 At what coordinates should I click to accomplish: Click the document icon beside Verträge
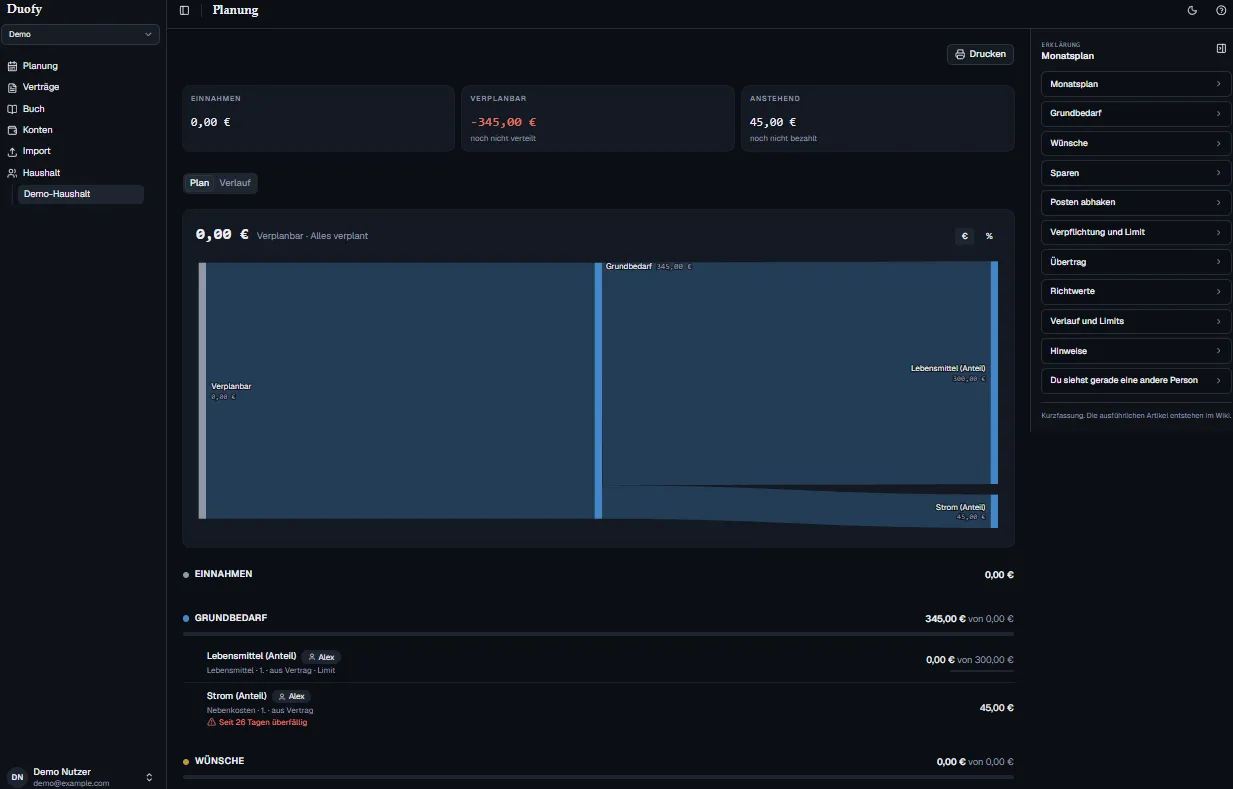(x=13, y=87)
